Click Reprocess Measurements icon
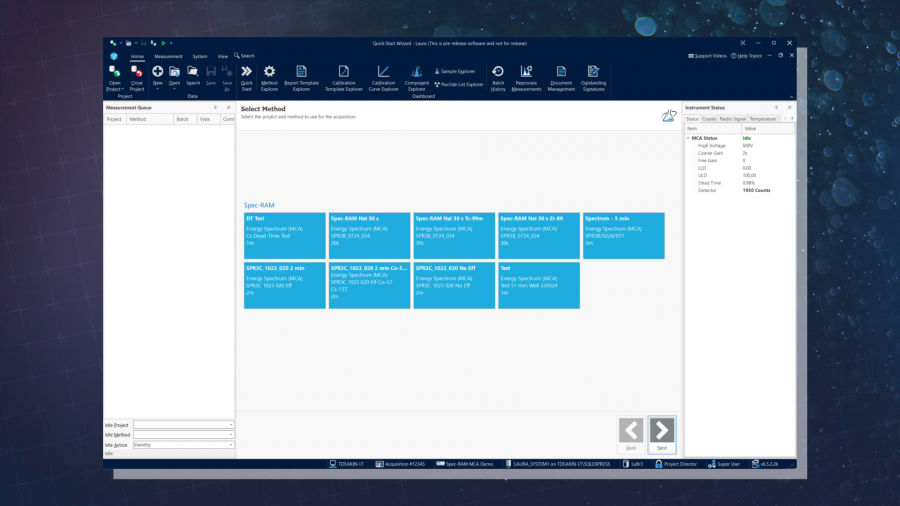The image size is (900, 506). click(526, 78)
